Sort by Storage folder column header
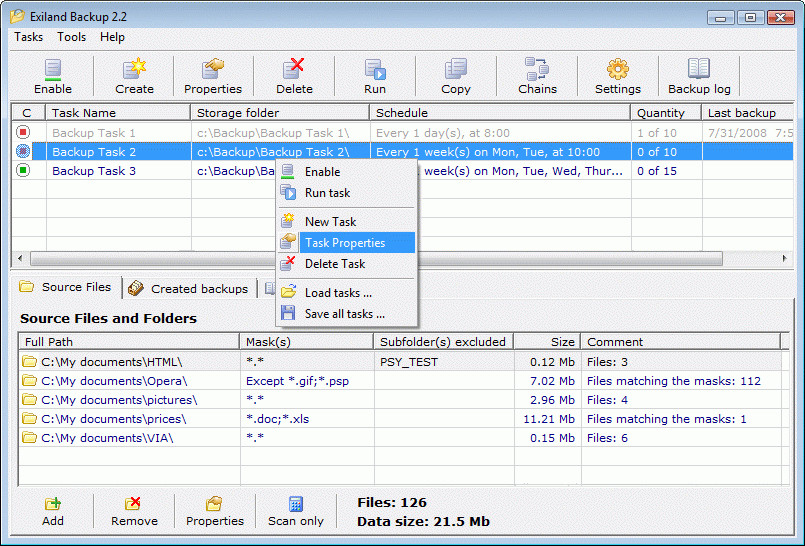 [280, 113]
